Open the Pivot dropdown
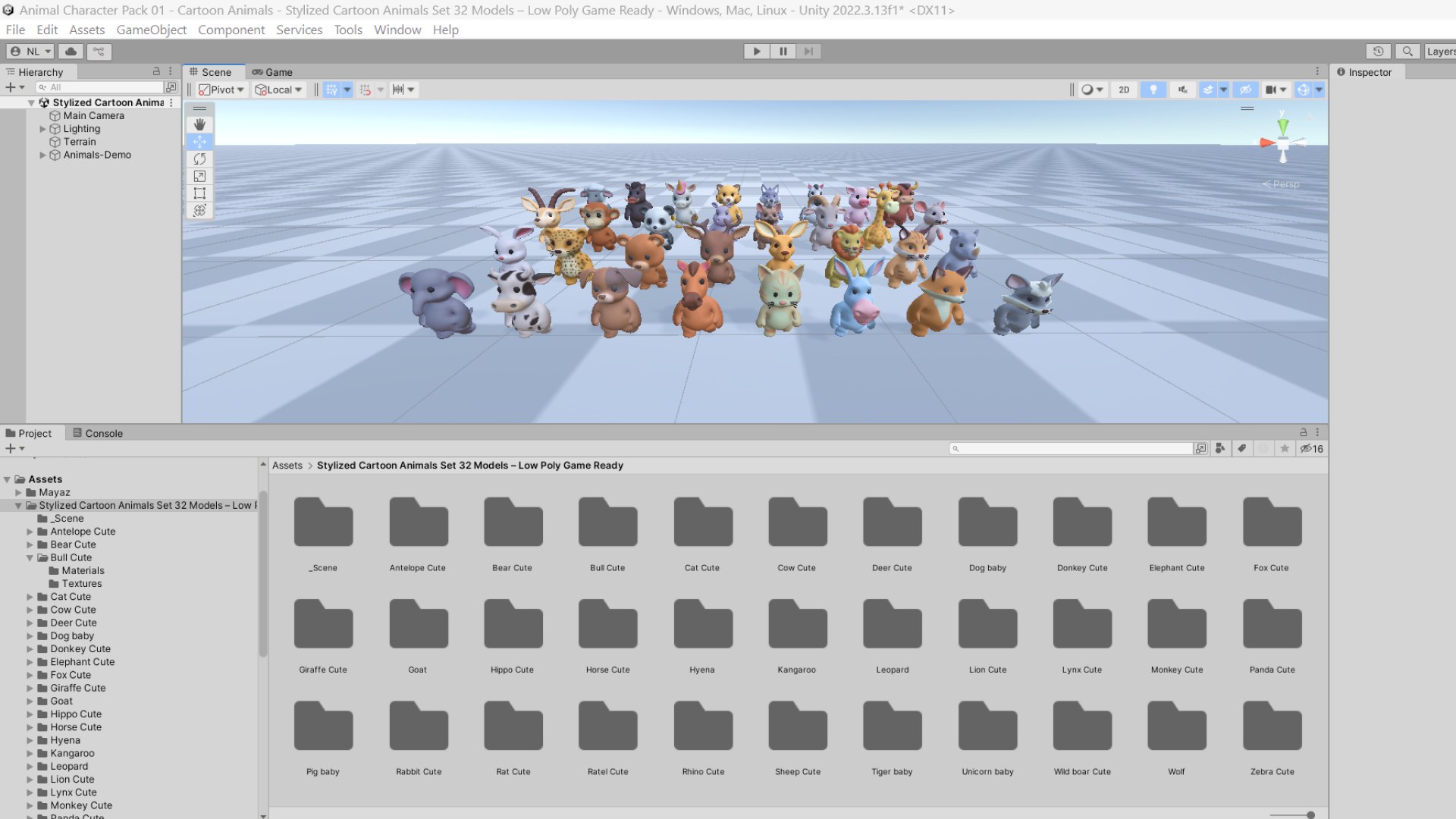The image size is (1456, 819). [221, 89]
